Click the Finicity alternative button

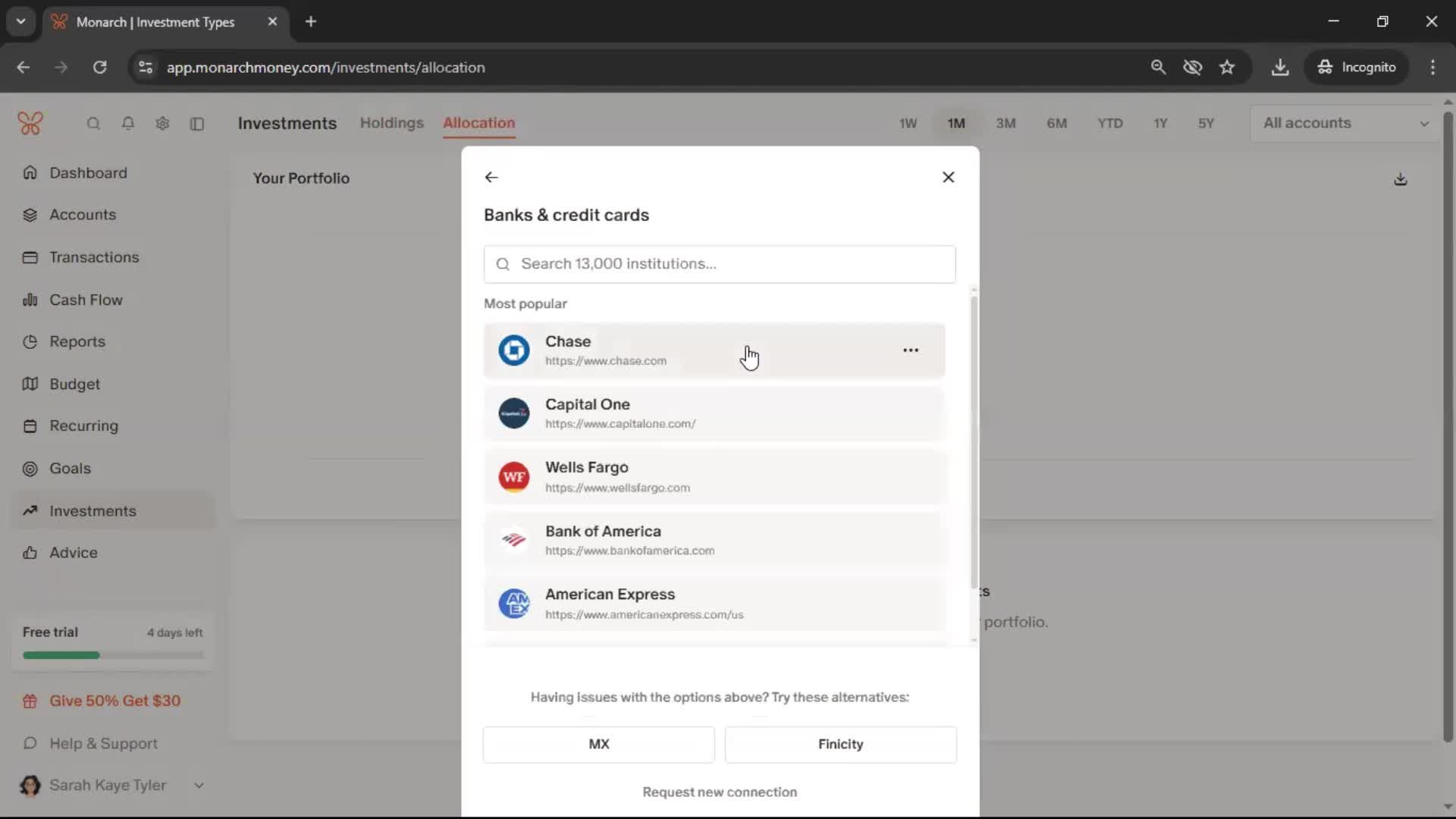[840, 744]
